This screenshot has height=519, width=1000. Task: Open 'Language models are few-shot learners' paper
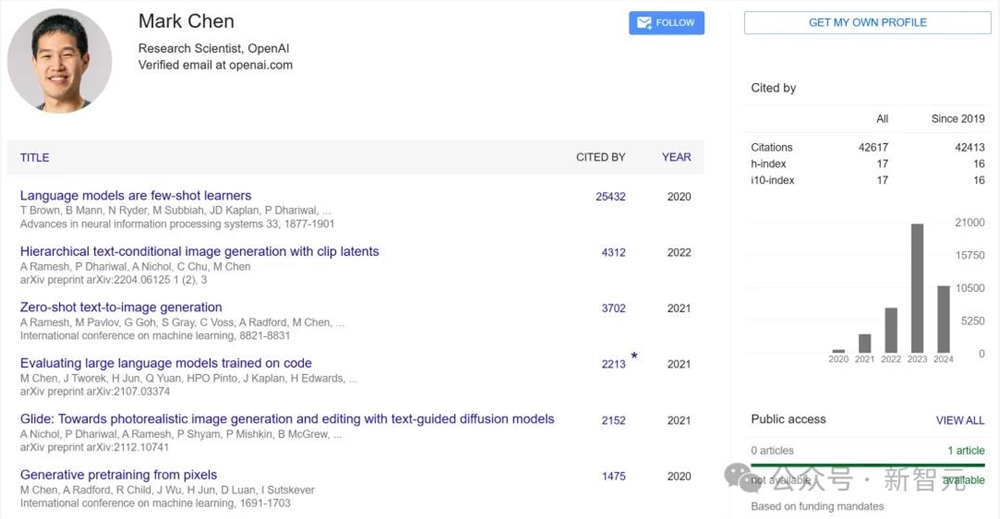click(136, 196)
